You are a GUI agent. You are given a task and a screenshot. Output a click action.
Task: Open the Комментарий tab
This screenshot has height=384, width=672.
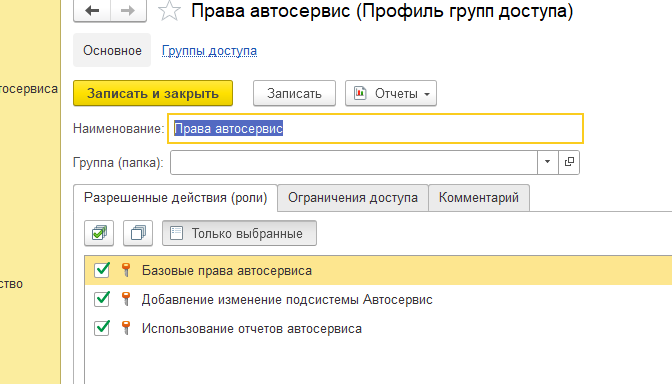pyautogui.click(x=479, y=198)
